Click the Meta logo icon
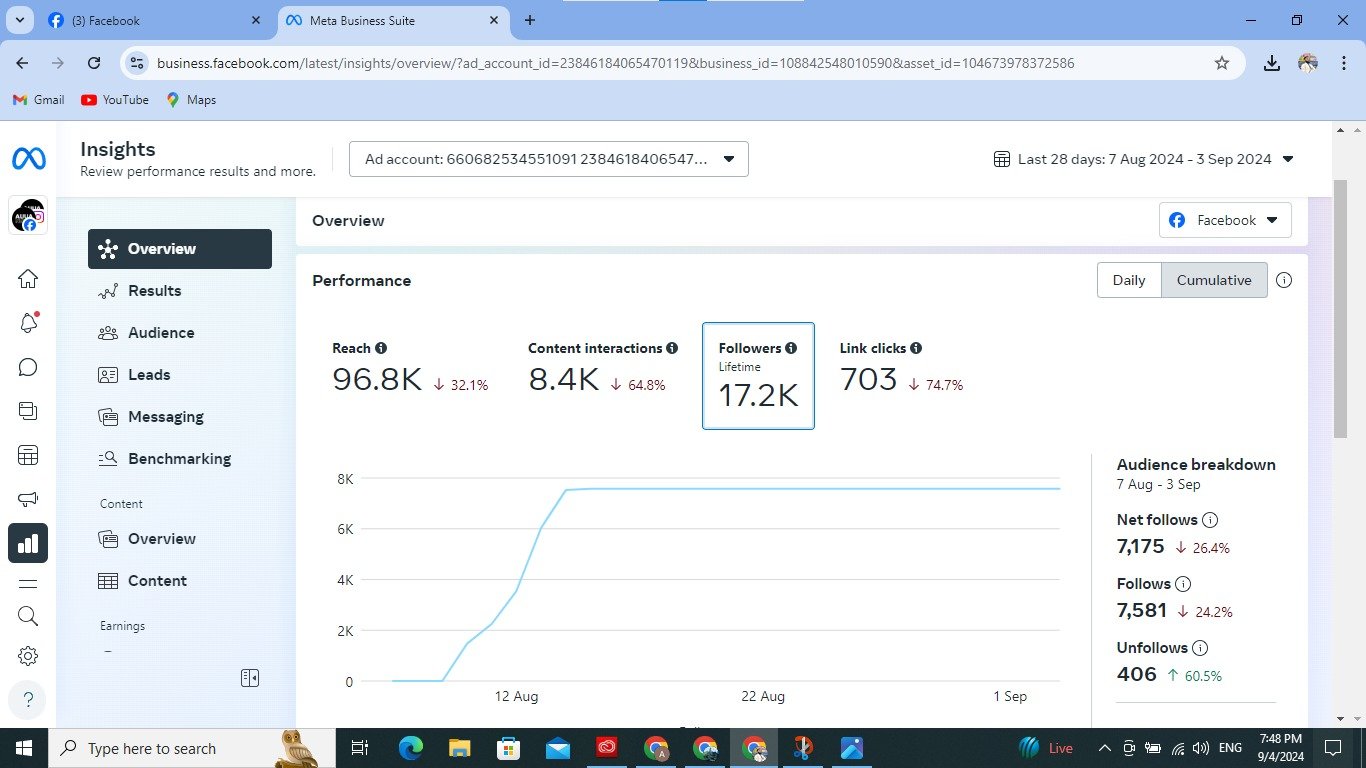1366x768 pixels. pos(28,158)
